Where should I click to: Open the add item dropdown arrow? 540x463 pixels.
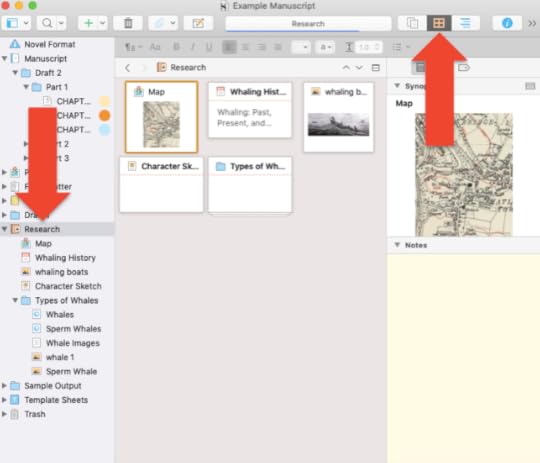(103, 23)
